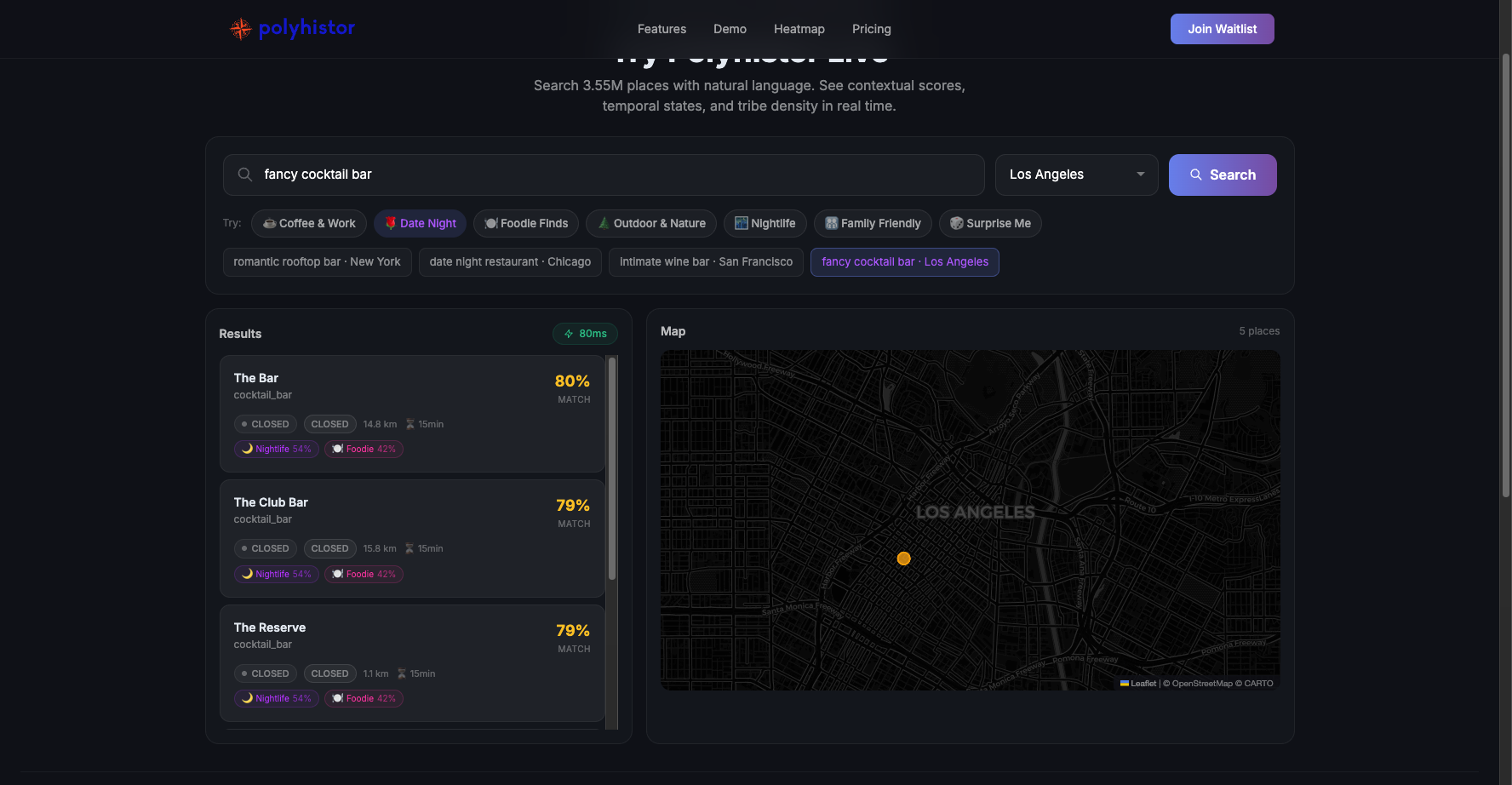Click the hourglass icon in The Club Bar card

coord(409,548)
